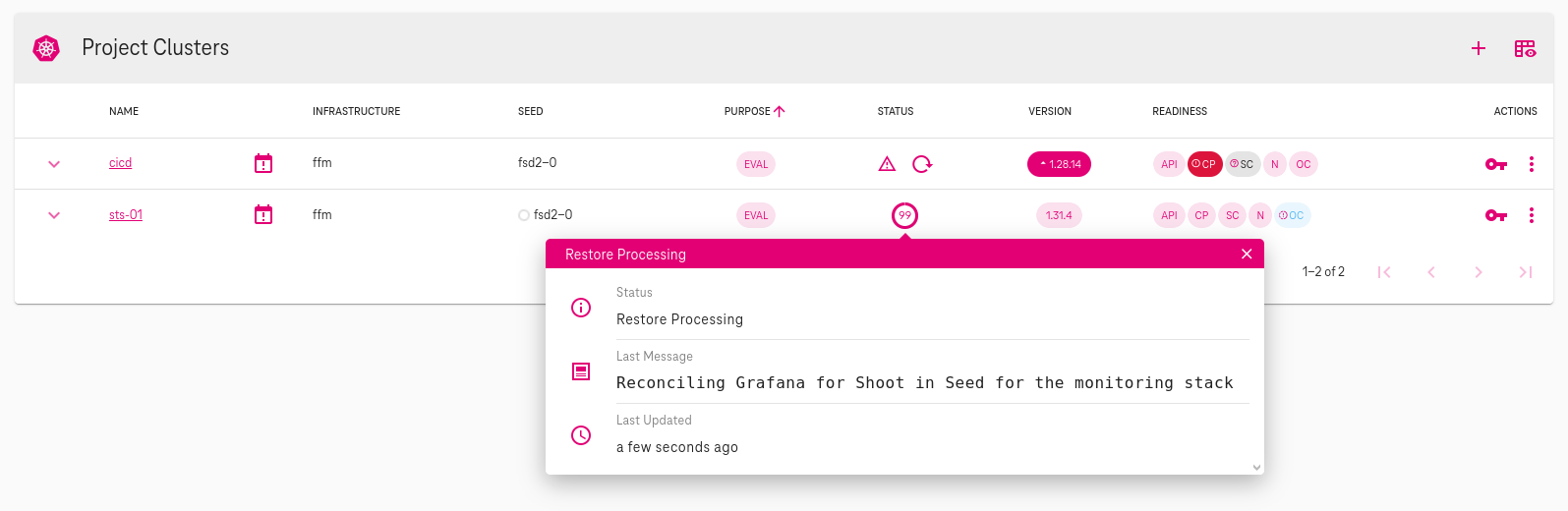Open calendar alert icon for sts-01
Image resolution: width=1568 pixels, height=511 pixels.
pyautogui.click(x=263, y=215)
